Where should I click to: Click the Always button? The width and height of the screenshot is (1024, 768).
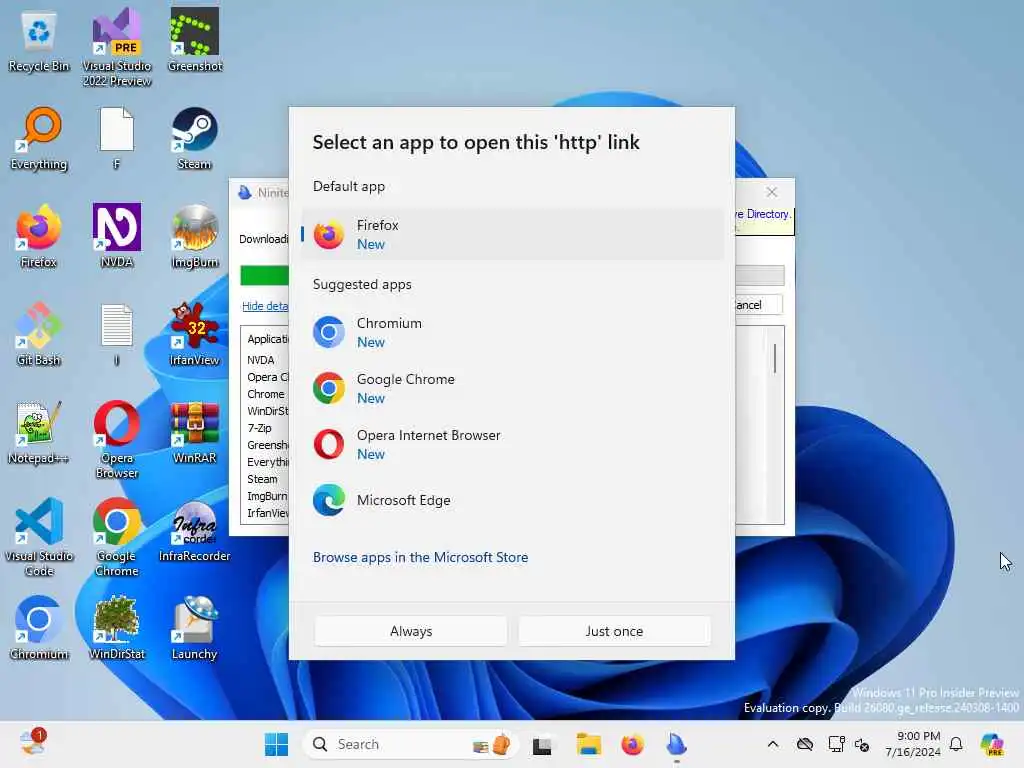point(411,632)
